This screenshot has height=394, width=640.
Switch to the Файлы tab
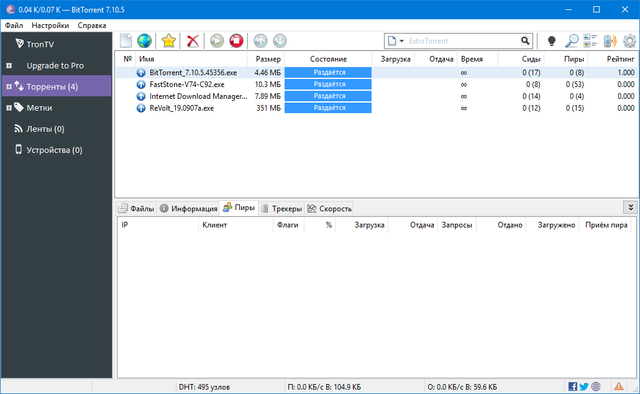click(x=137, y=209)
